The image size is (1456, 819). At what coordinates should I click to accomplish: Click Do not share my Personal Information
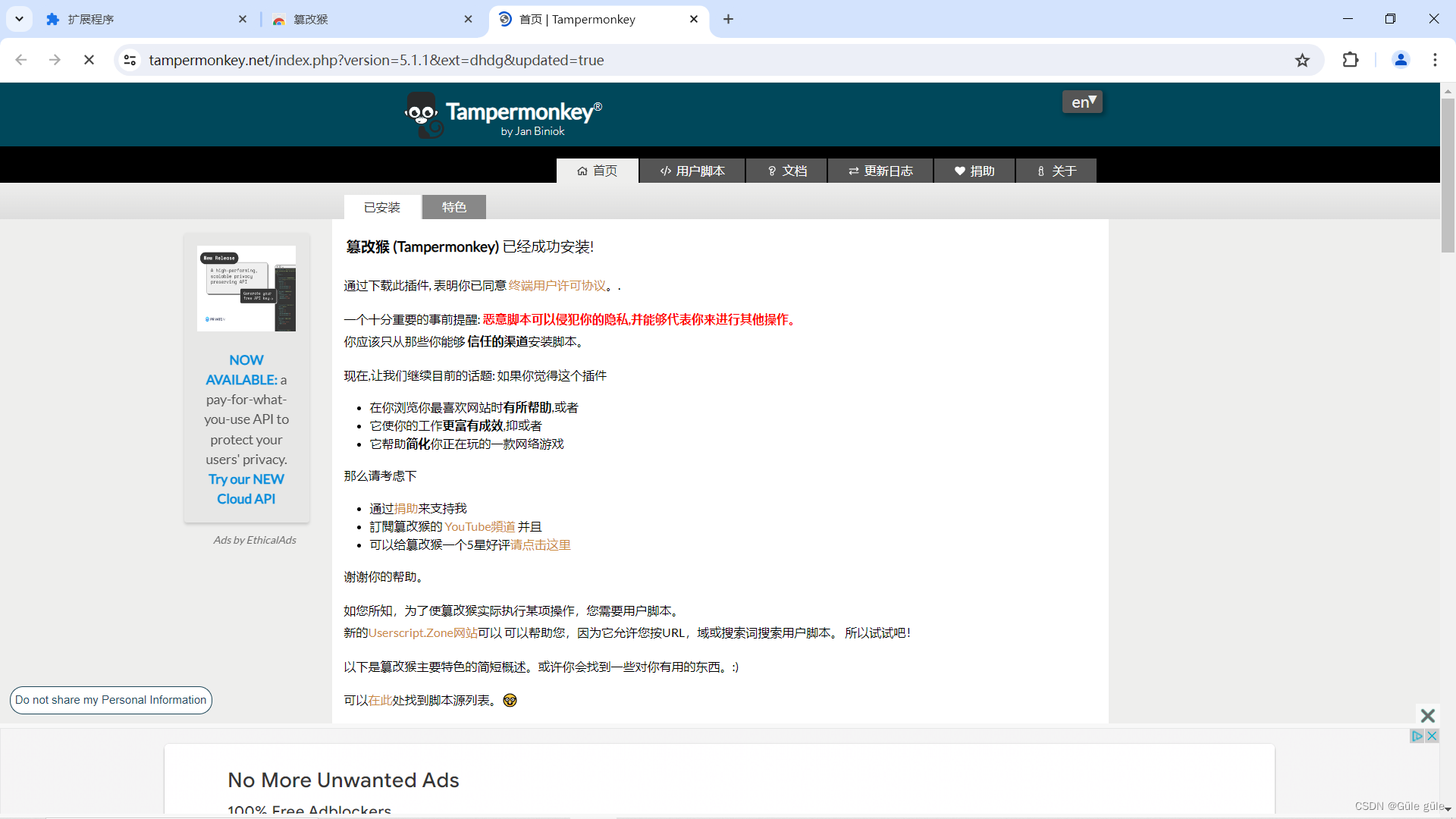111,700
